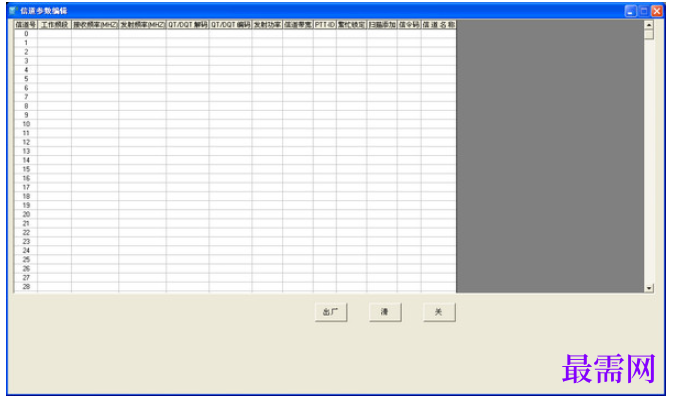The width and height of the screenshot is (674, 400).
Task: Select channel row 0 header
Action: (26, 34)
